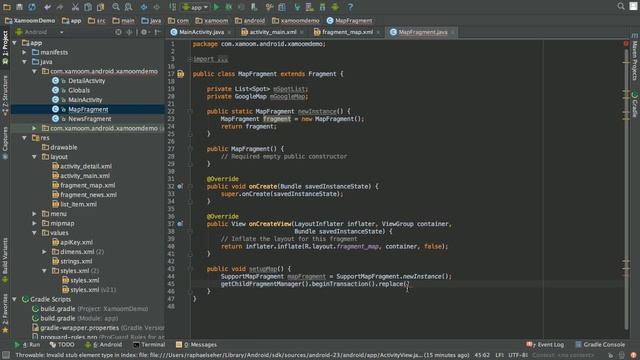The height and width of the screenshot is (360, 640).
Task: Click XamoomDemo in the breadcrumb bar
Action: coord(30,20)
